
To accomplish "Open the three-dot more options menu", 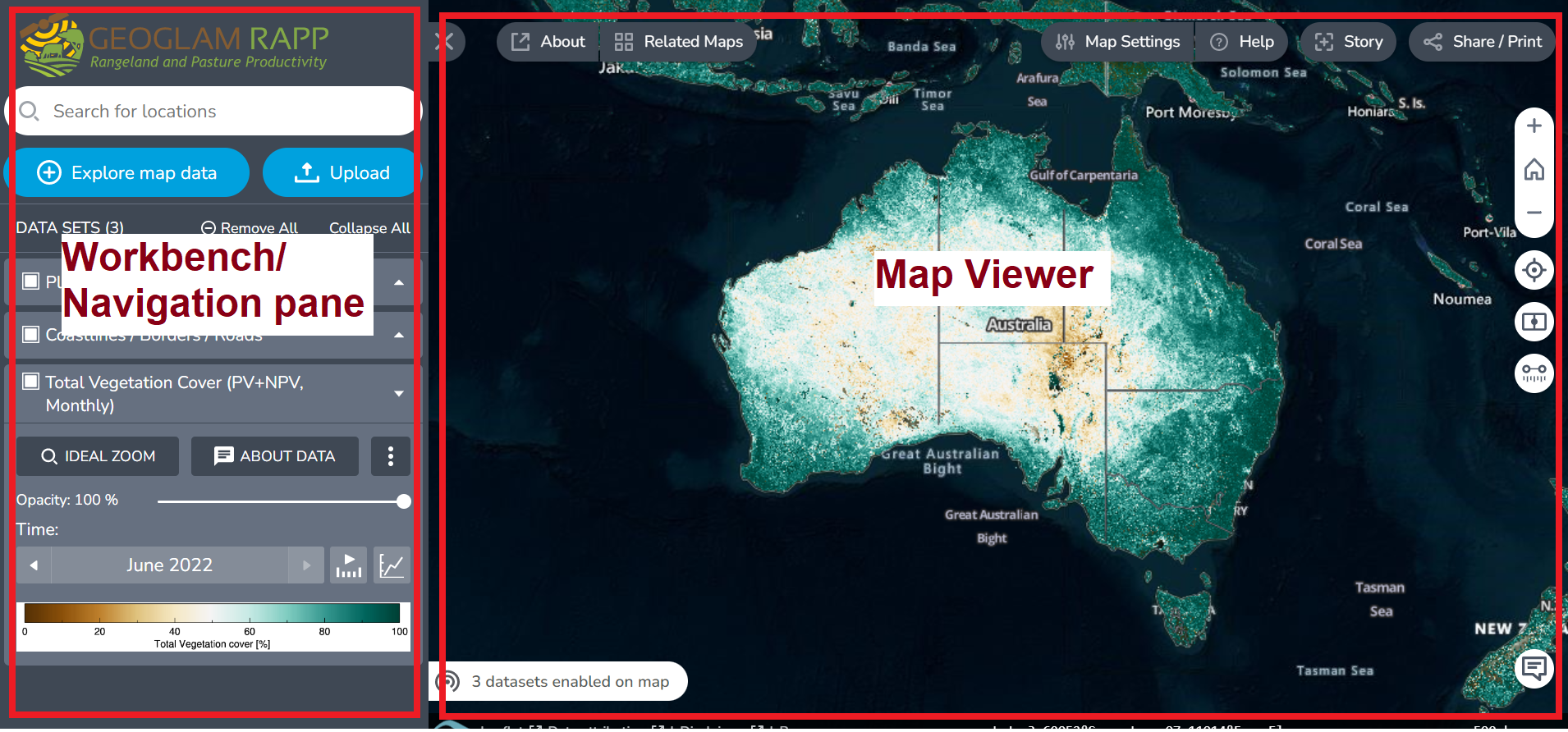I will (390, 456).
